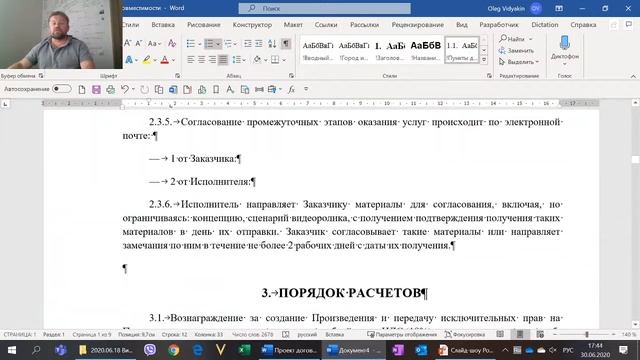Adjust the zoom slider
The image size is (640, 360).
(587, 334)
